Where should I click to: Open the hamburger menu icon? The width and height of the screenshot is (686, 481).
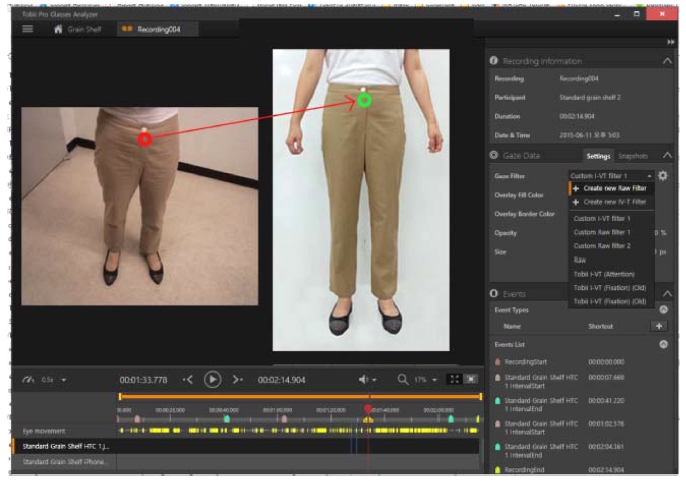[x=27, y=29]
